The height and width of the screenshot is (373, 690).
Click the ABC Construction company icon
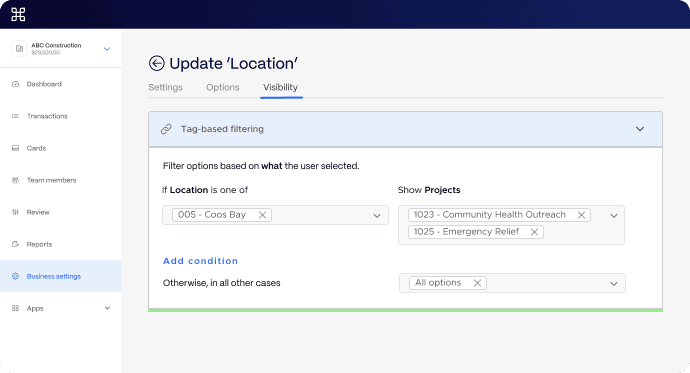coord(19,48)
